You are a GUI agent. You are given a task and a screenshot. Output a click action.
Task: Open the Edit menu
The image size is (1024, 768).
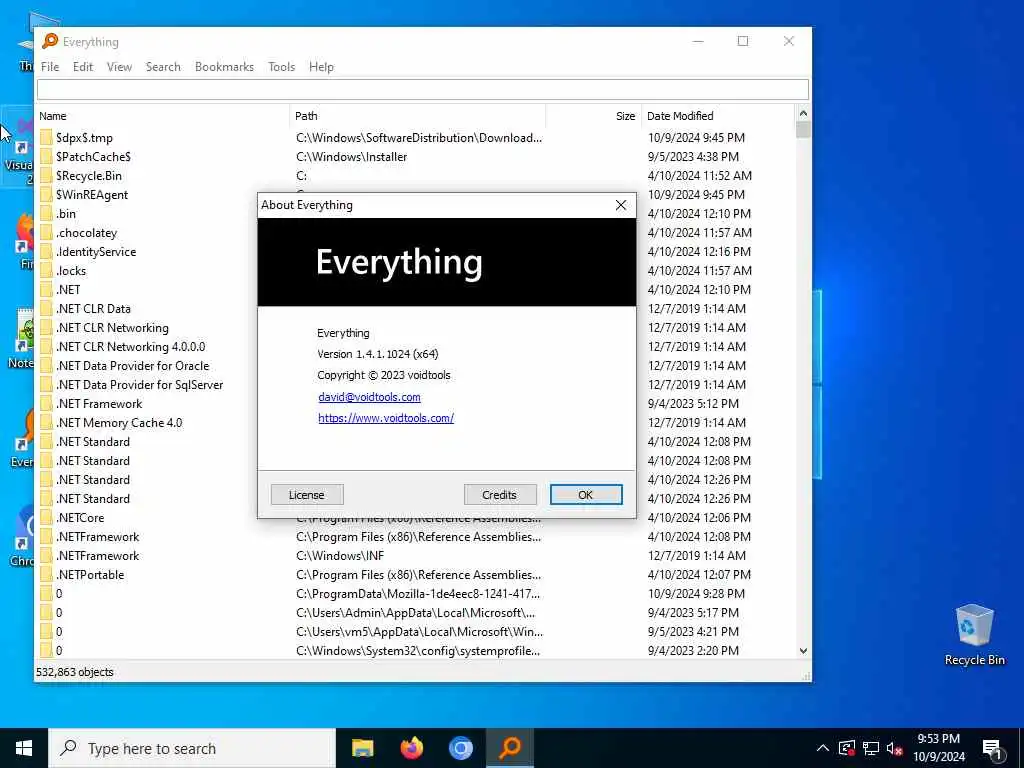pos(83,67)
